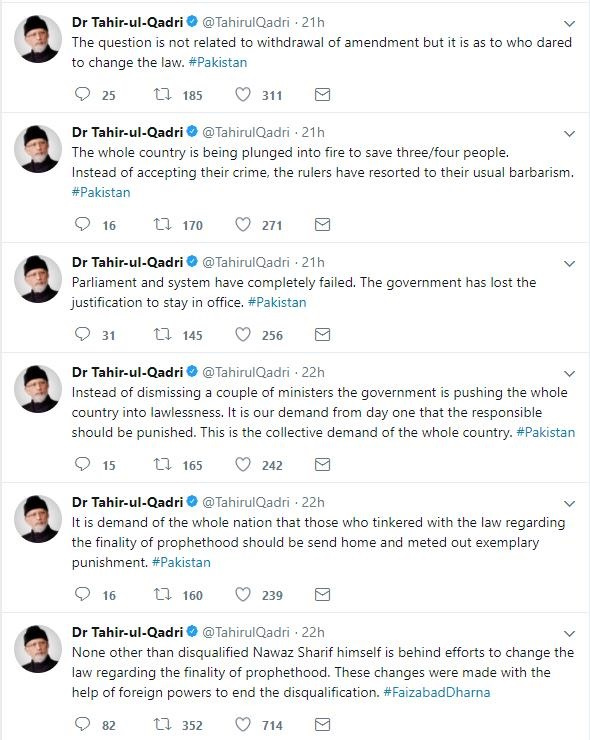Like the tweet showing 714 likes

point(243,724)
